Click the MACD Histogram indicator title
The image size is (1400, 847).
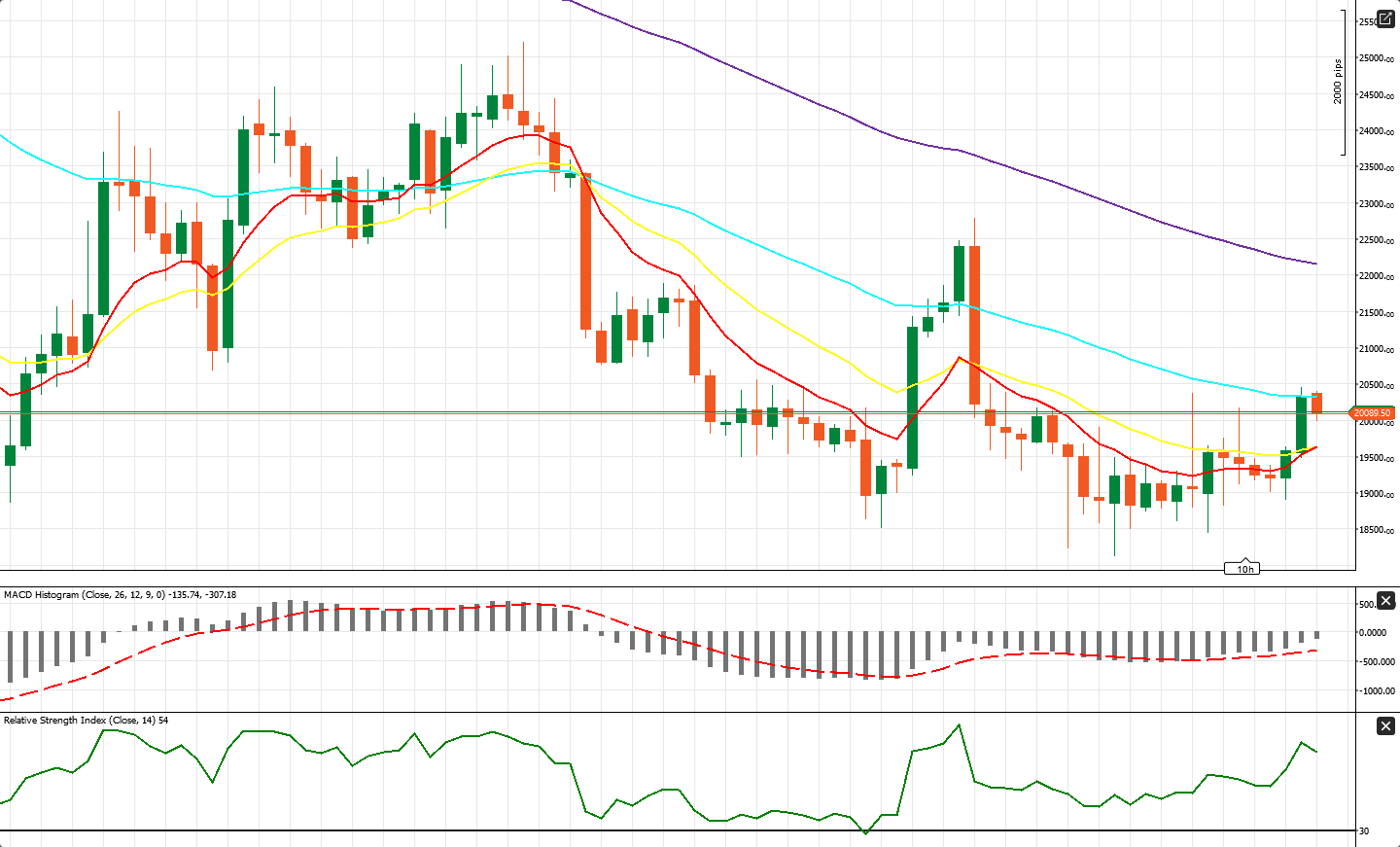(120, 594)
